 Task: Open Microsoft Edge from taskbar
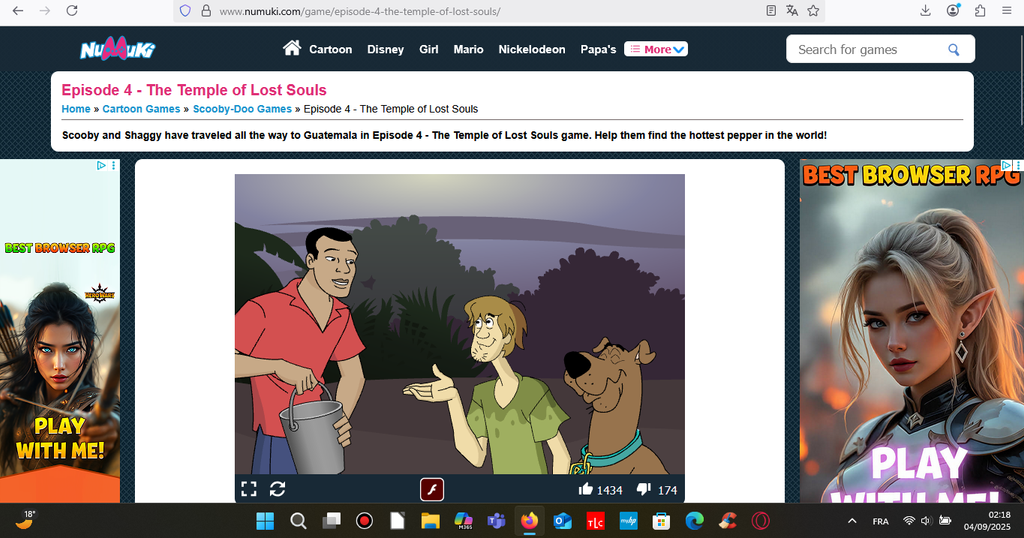point(694,521)
